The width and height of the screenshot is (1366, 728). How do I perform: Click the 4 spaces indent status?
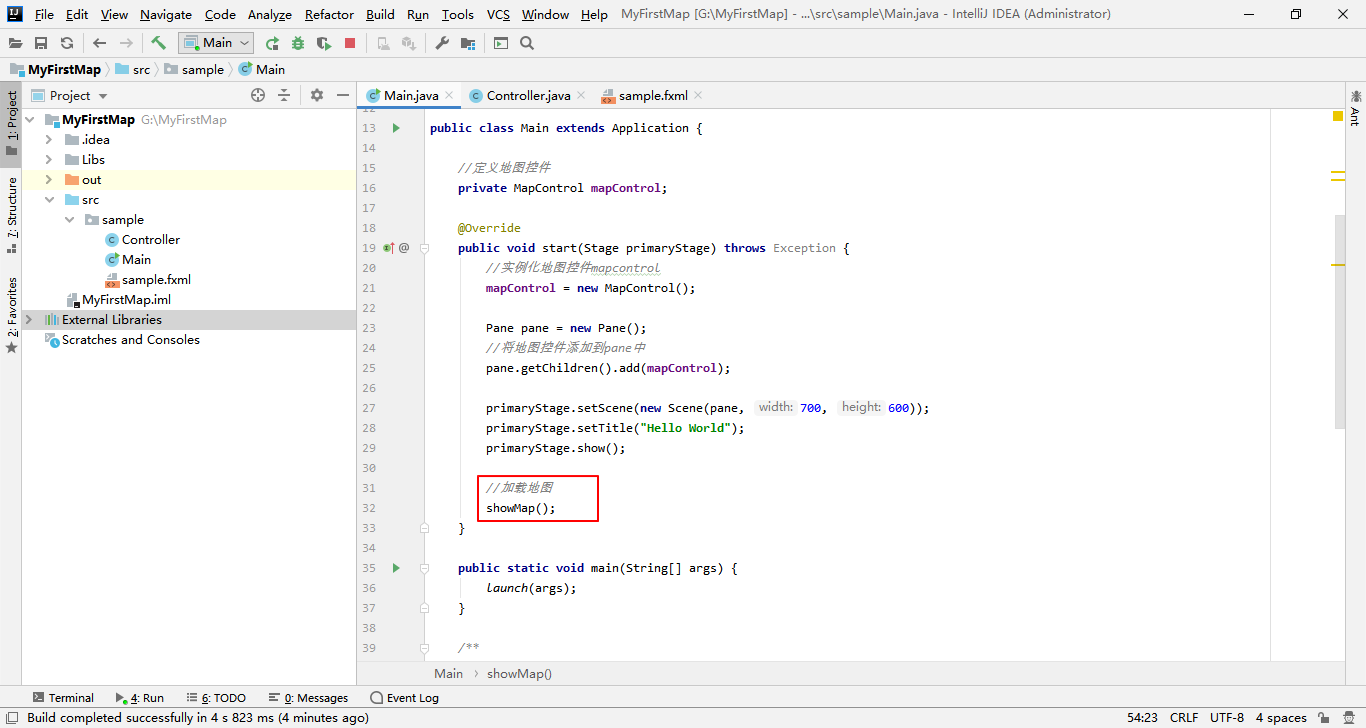(x=1281, y=717)
